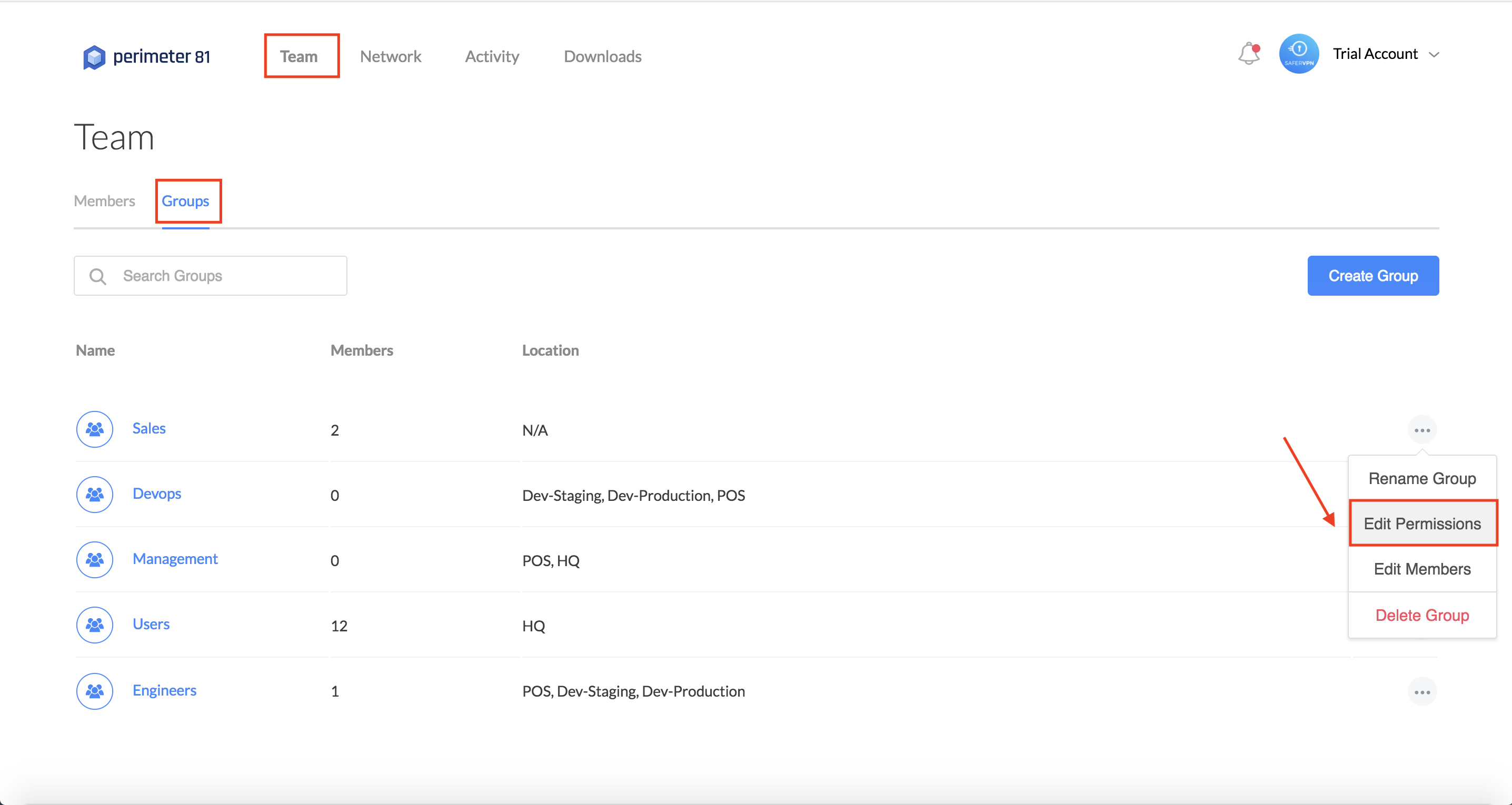
Task: Click the Perimeter 81 cube logo
Action: 94,57
